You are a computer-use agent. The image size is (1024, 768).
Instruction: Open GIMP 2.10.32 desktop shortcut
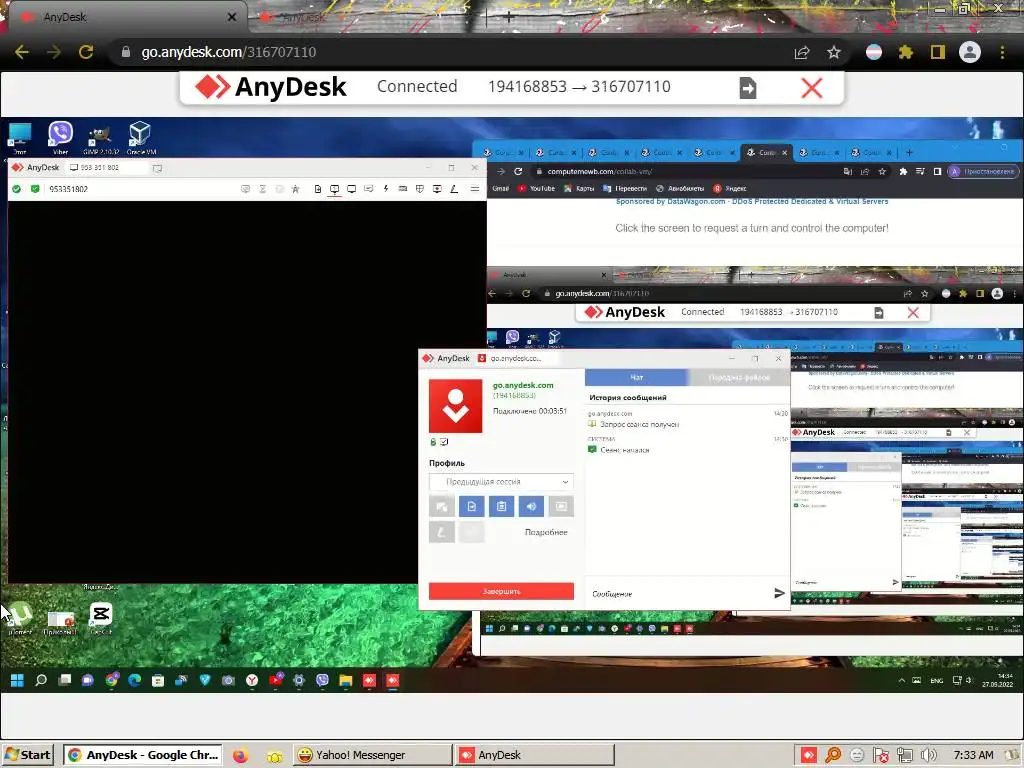(101, 138)
